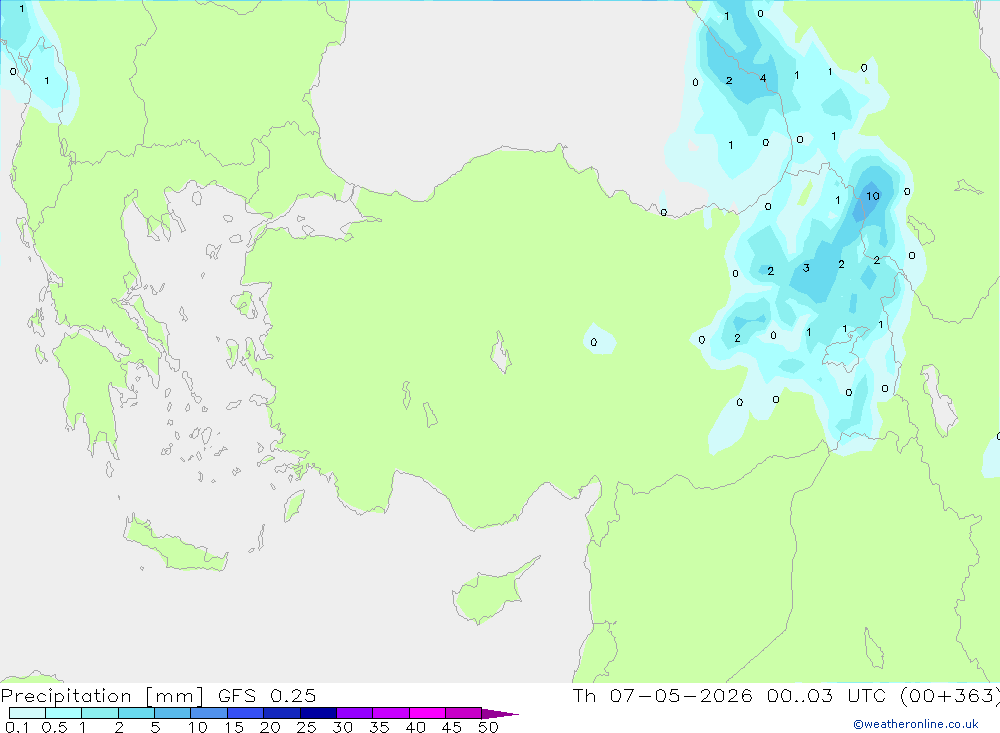Select the legend tick label "50"
The image size is (1000, 733).
pyautogui.click(x=488, y=727)
